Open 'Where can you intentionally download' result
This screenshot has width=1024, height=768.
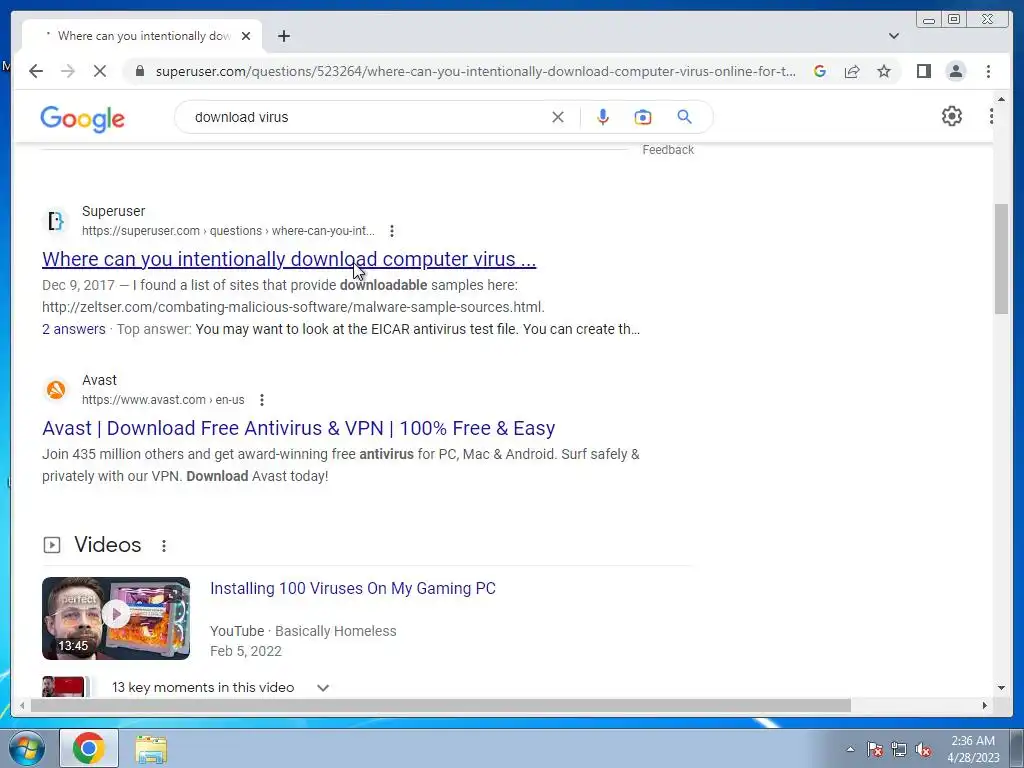point(289,259)
